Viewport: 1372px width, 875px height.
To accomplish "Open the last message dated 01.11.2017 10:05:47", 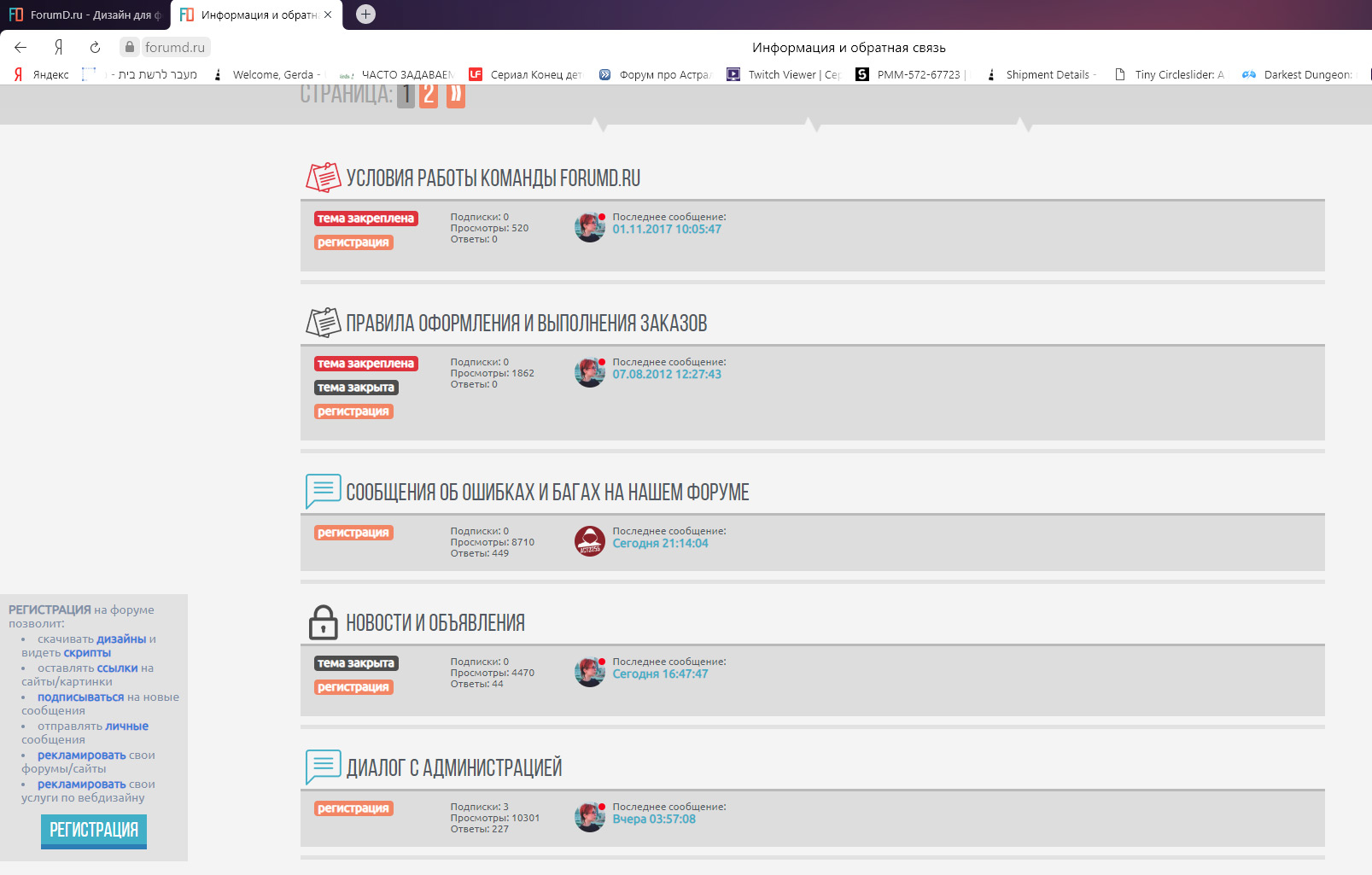I will pyautogui.click(x=667, y=230).
